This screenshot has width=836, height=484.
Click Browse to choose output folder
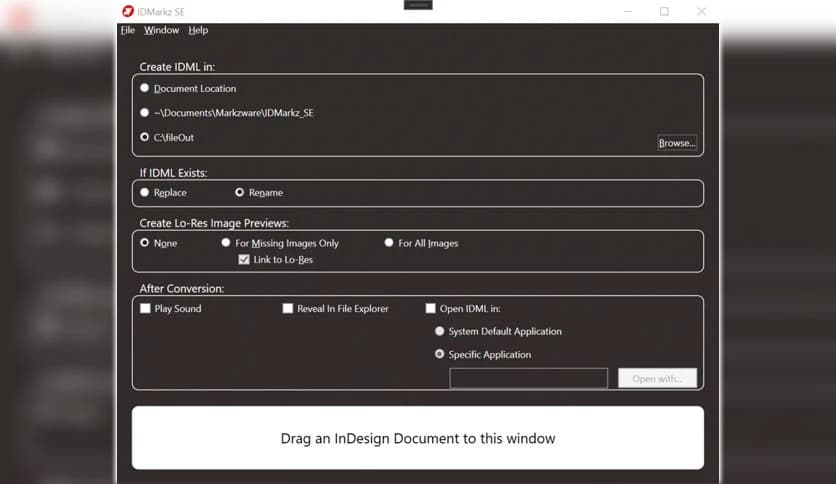[677, 143]
